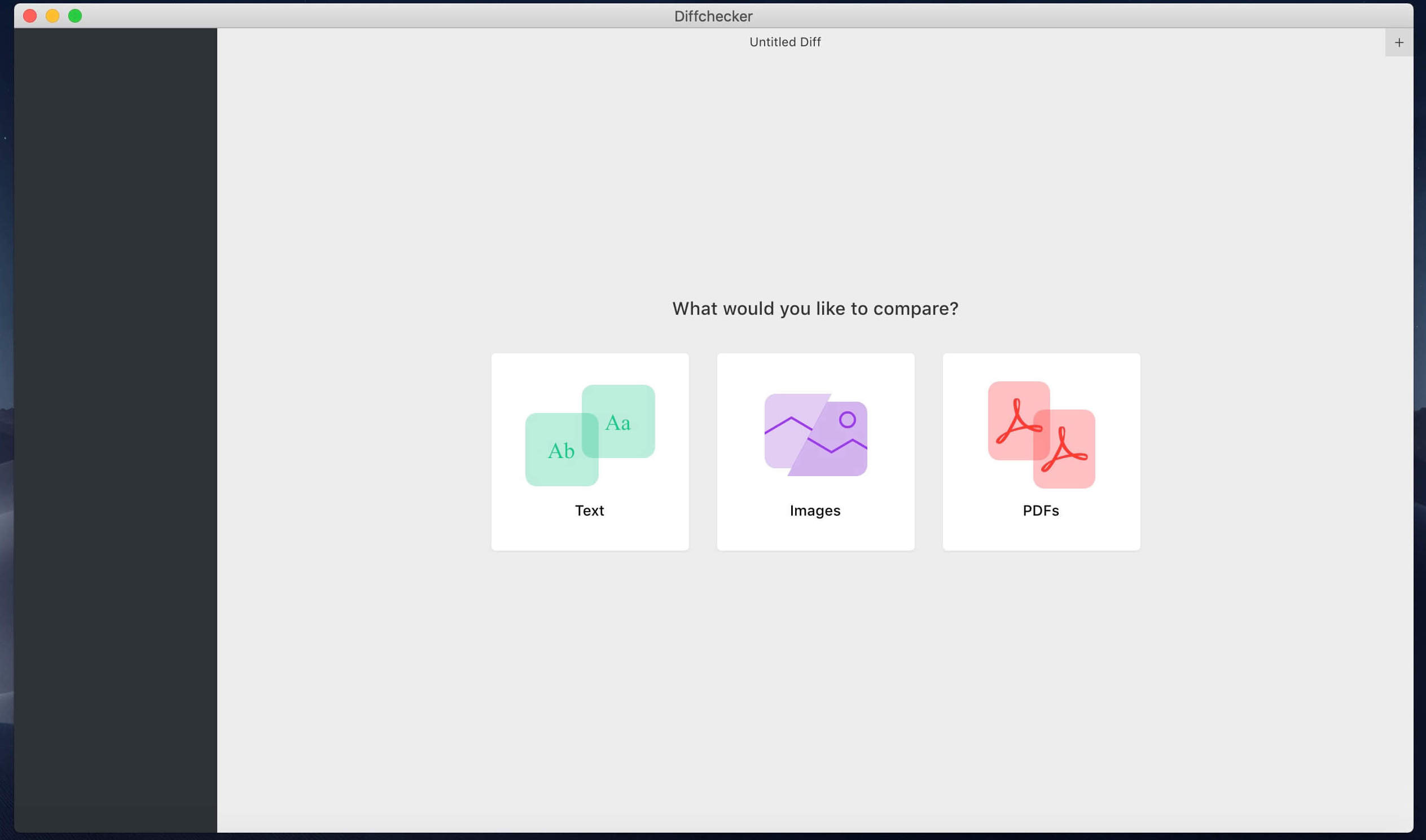This screenshot has height=840, width=1426.
Task: Minimize the Diffchecker window
Action: [x=52, y=16]
